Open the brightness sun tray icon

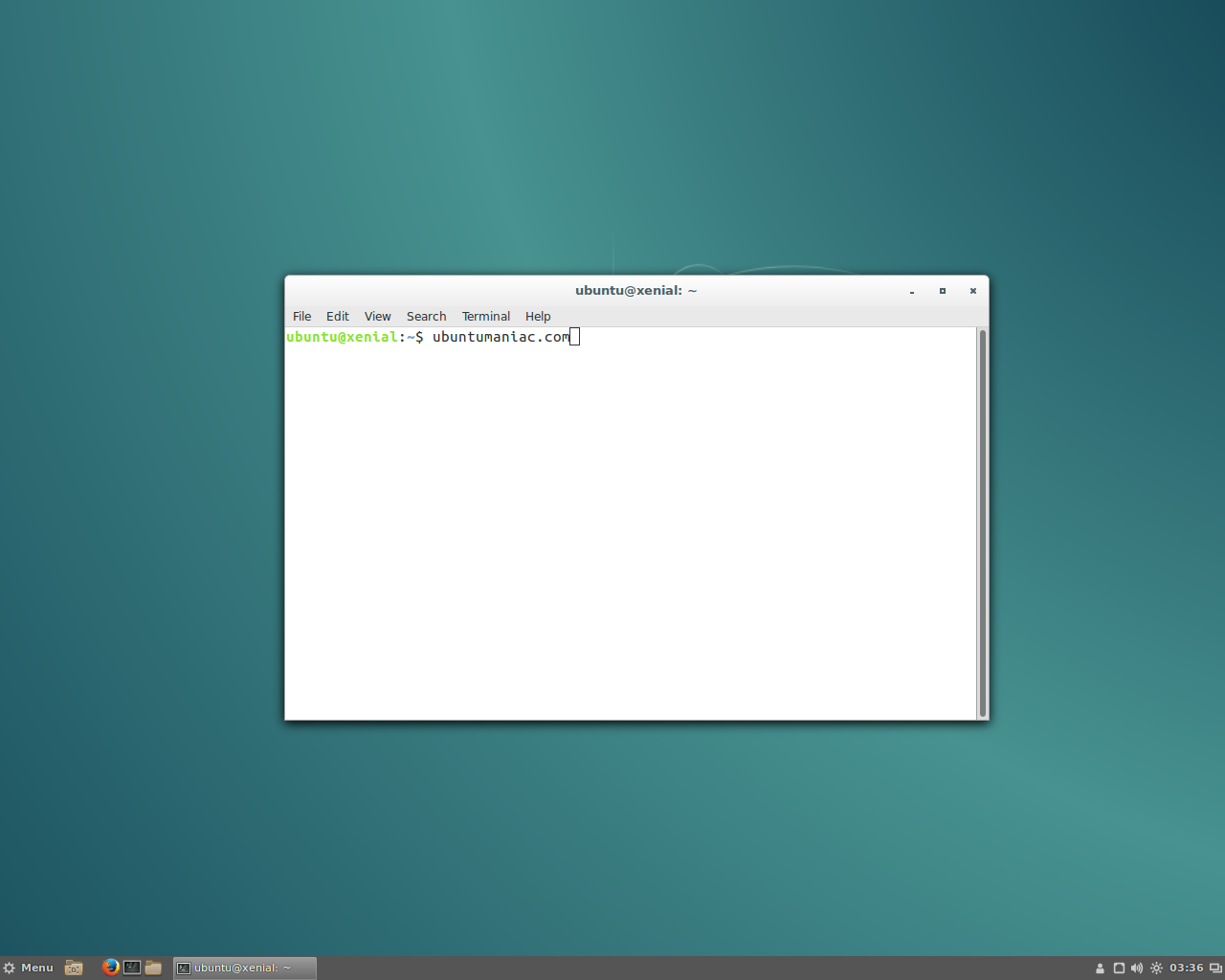point(1156,969)
